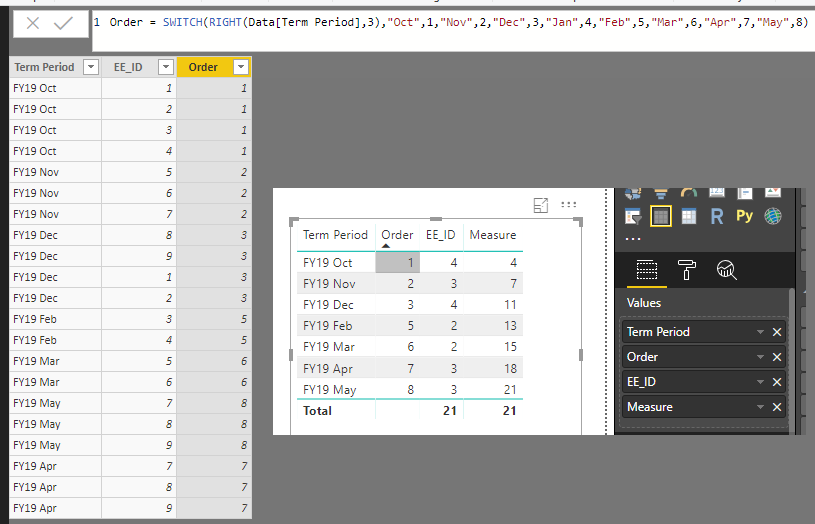Sort by Order header in table visual
This screenshot has width=815, height=524.
(397, 235)
